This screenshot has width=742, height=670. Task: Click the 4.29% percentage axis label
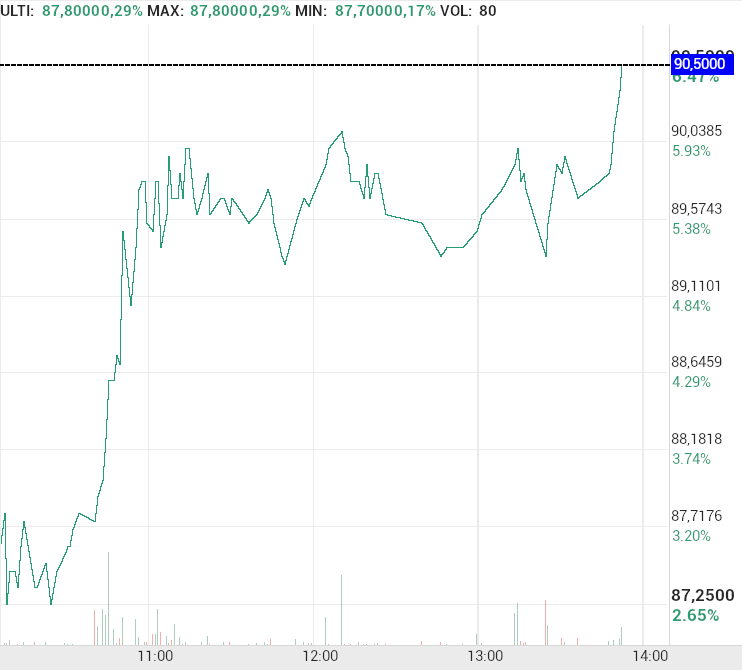point(691,382)
